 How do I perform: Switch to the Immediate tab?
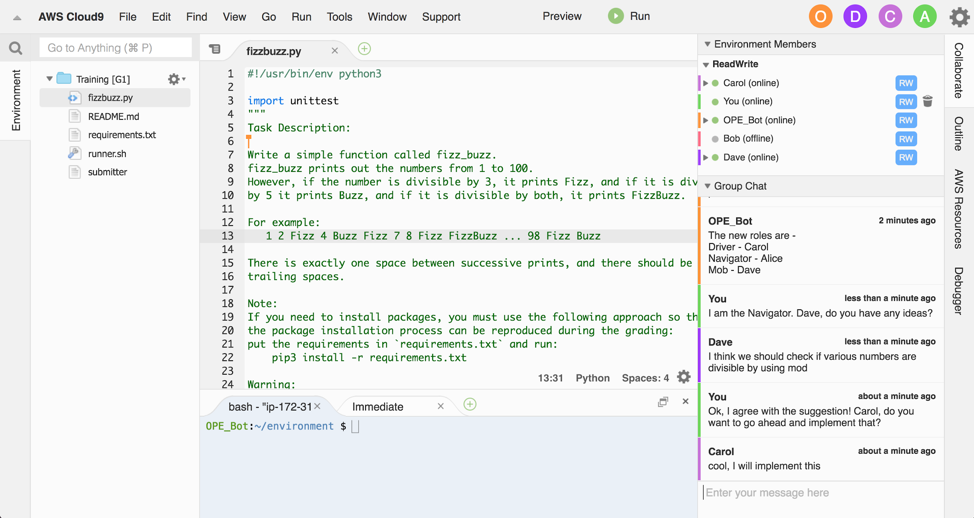pyautogui.click(x=378, y=406)
